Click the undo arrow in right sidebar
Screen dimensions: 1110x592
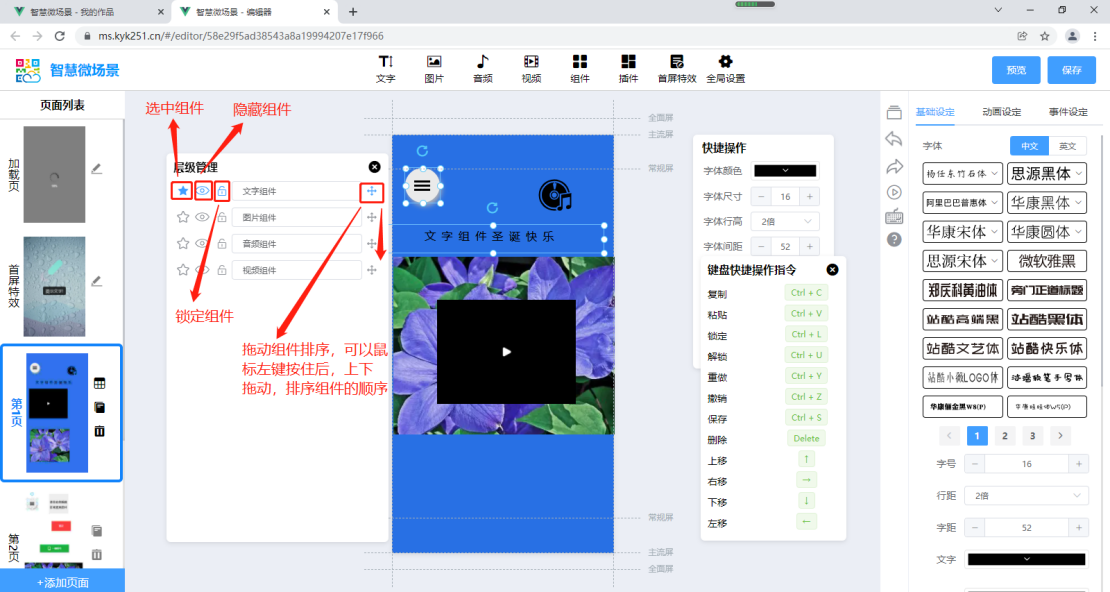tap(894, 139)
